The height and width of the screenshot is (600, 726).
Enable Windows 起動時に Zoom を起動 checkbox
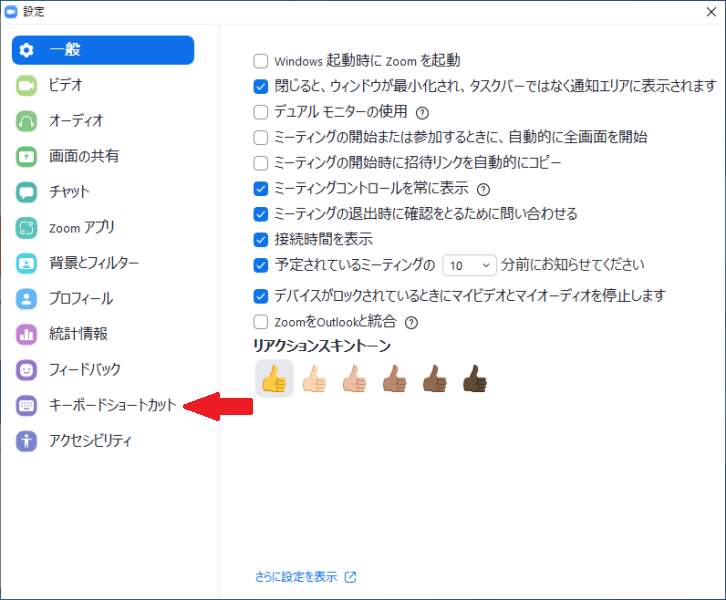[261, 61]
